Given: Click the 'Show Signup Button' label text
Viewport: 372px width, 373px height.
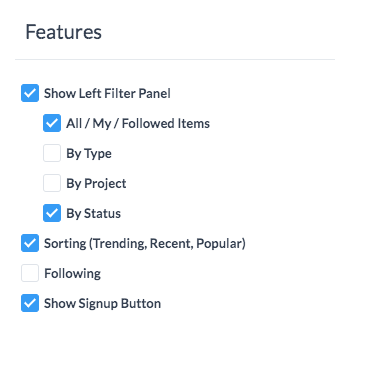Looking at the screenshot, I should pos(103,304).
